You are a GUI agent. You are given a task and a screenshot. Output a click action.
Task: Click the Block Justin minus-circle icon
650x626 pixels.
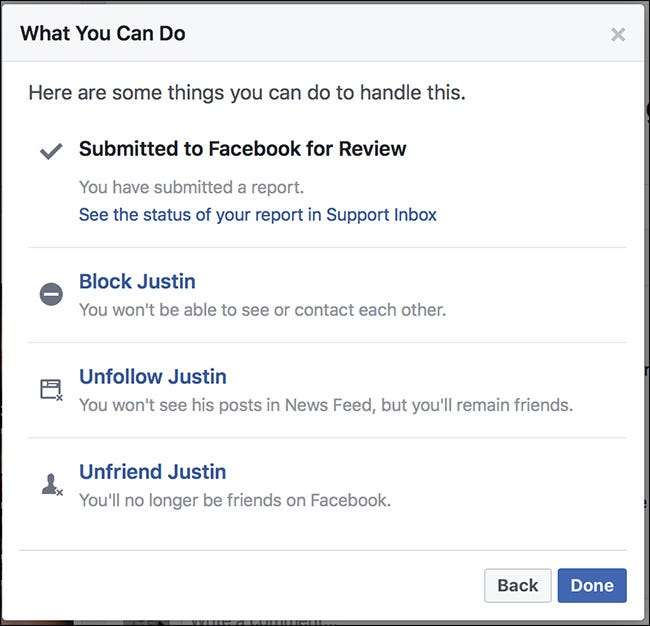[51, 295]
